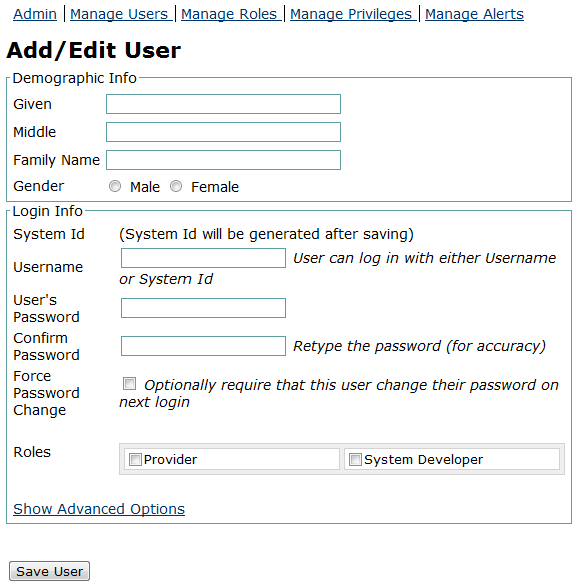Focus the Middle name input
Image resolution: width=574 pixels, height=585 pixels.
click(x=223, y=132)
